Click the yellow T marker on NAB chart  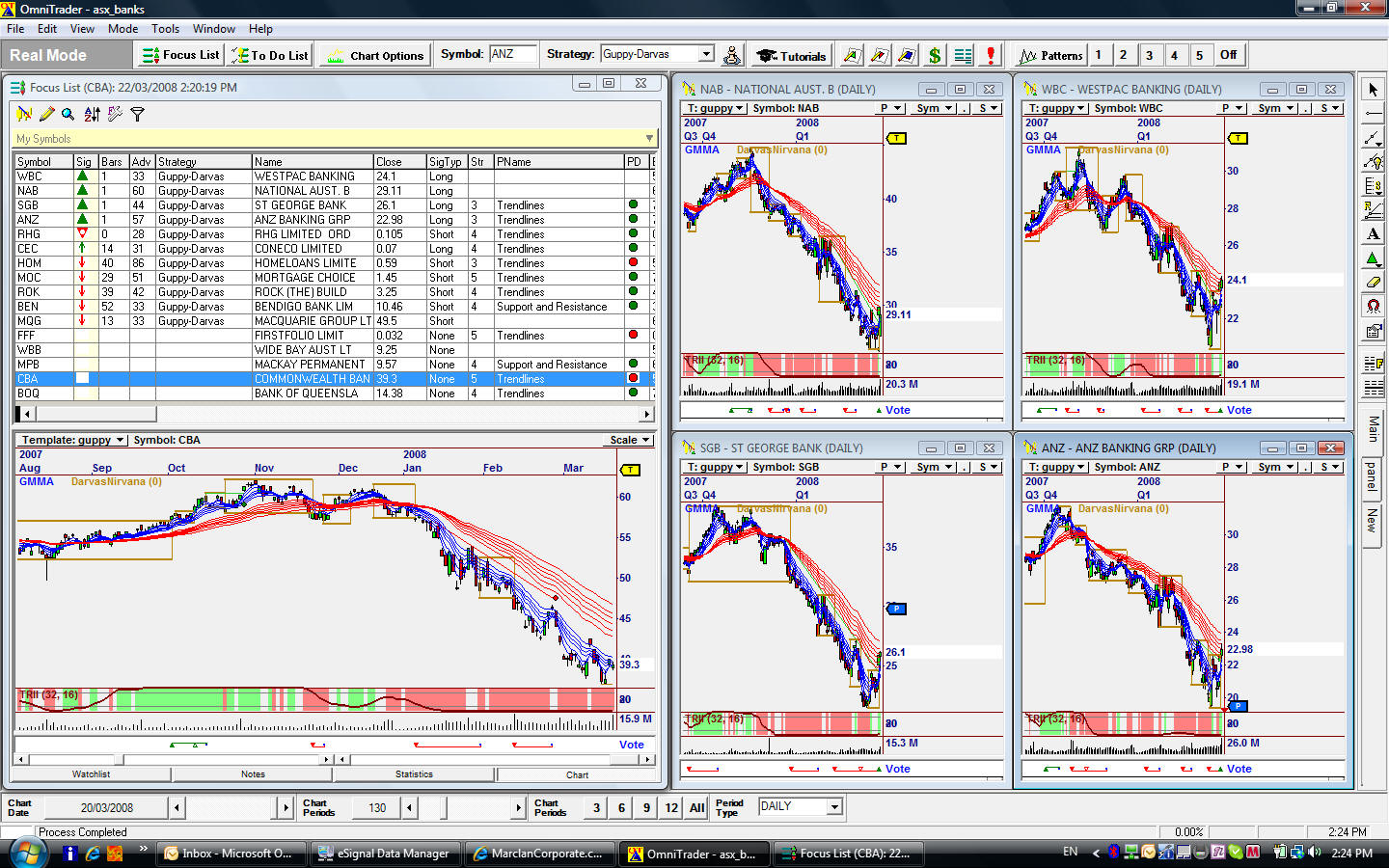(896, 138)
